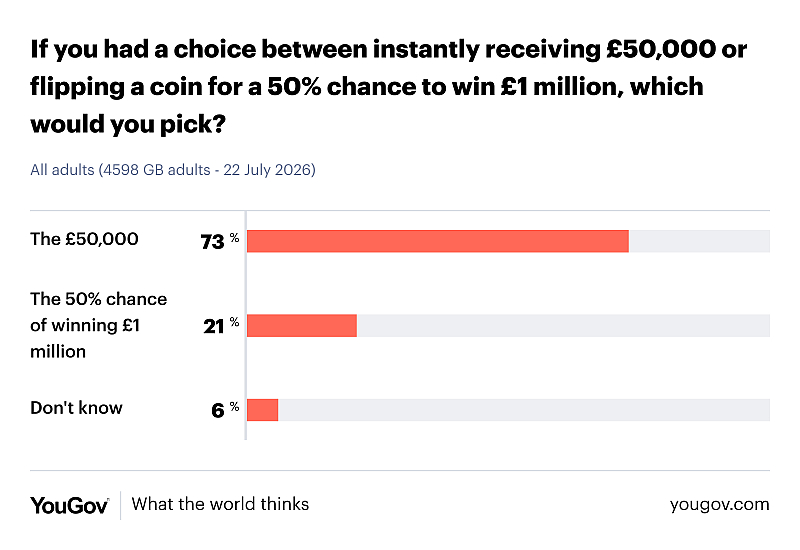Select the "Don't know" label

(77, 408)
